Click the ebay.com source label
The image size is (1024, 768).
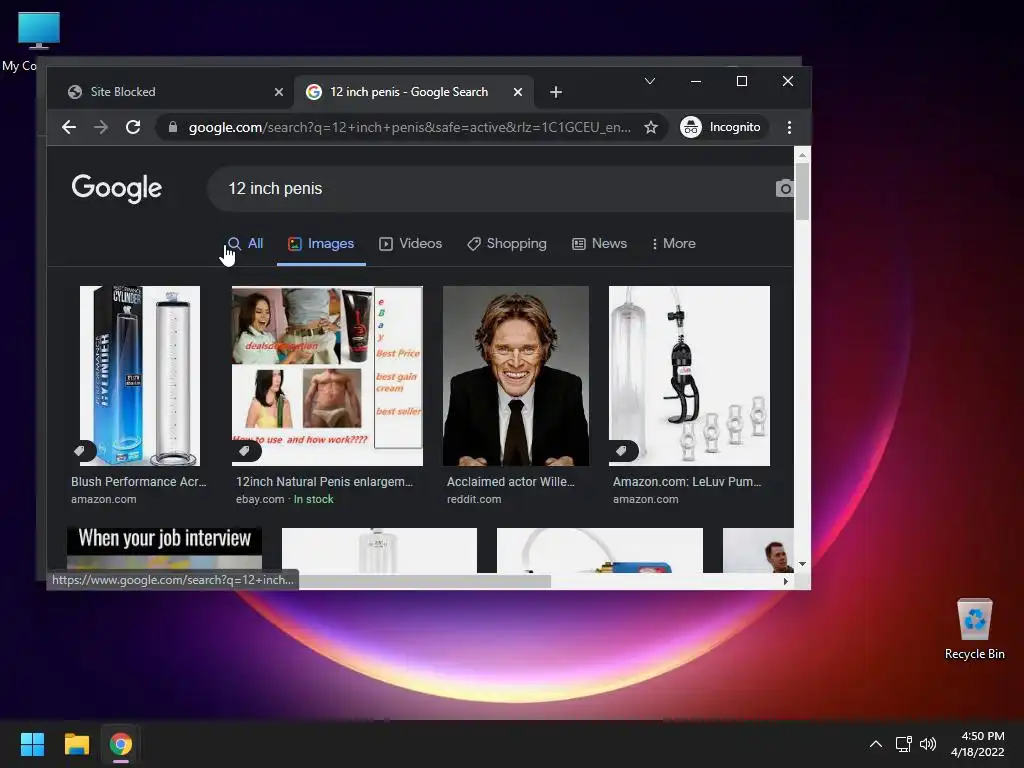(x=260, y=500)
